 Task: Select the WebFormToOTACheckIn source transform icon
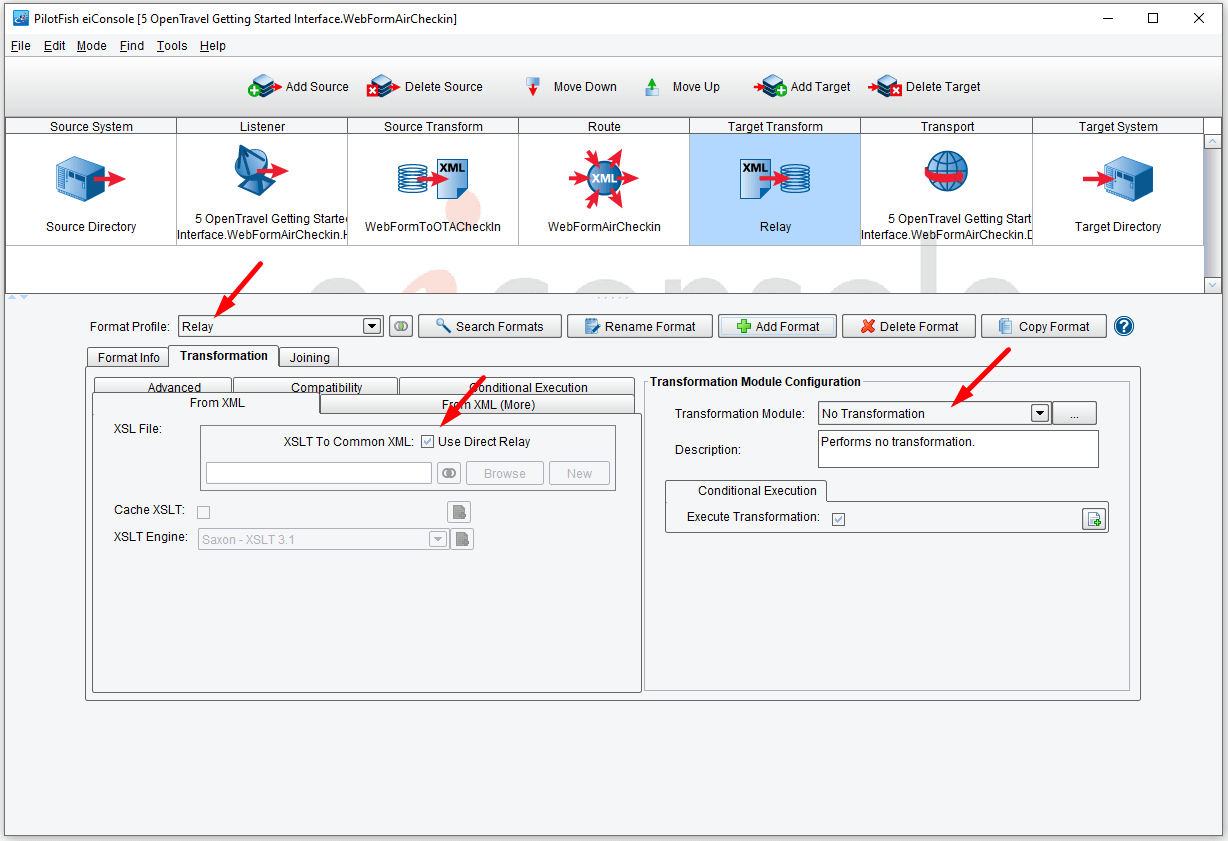click(433, 177)
